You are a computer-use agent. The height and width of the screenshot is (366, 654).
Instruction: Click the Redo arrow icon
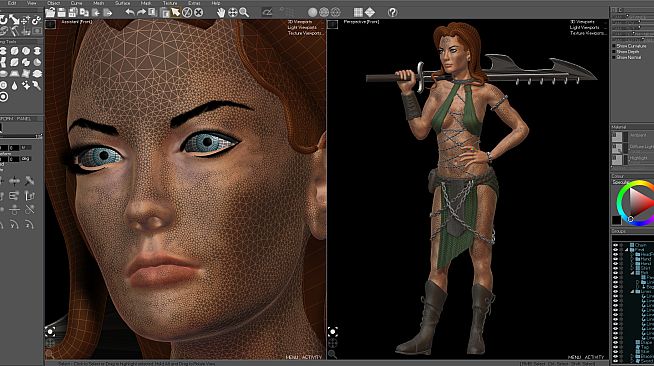(x=141, y=13)
